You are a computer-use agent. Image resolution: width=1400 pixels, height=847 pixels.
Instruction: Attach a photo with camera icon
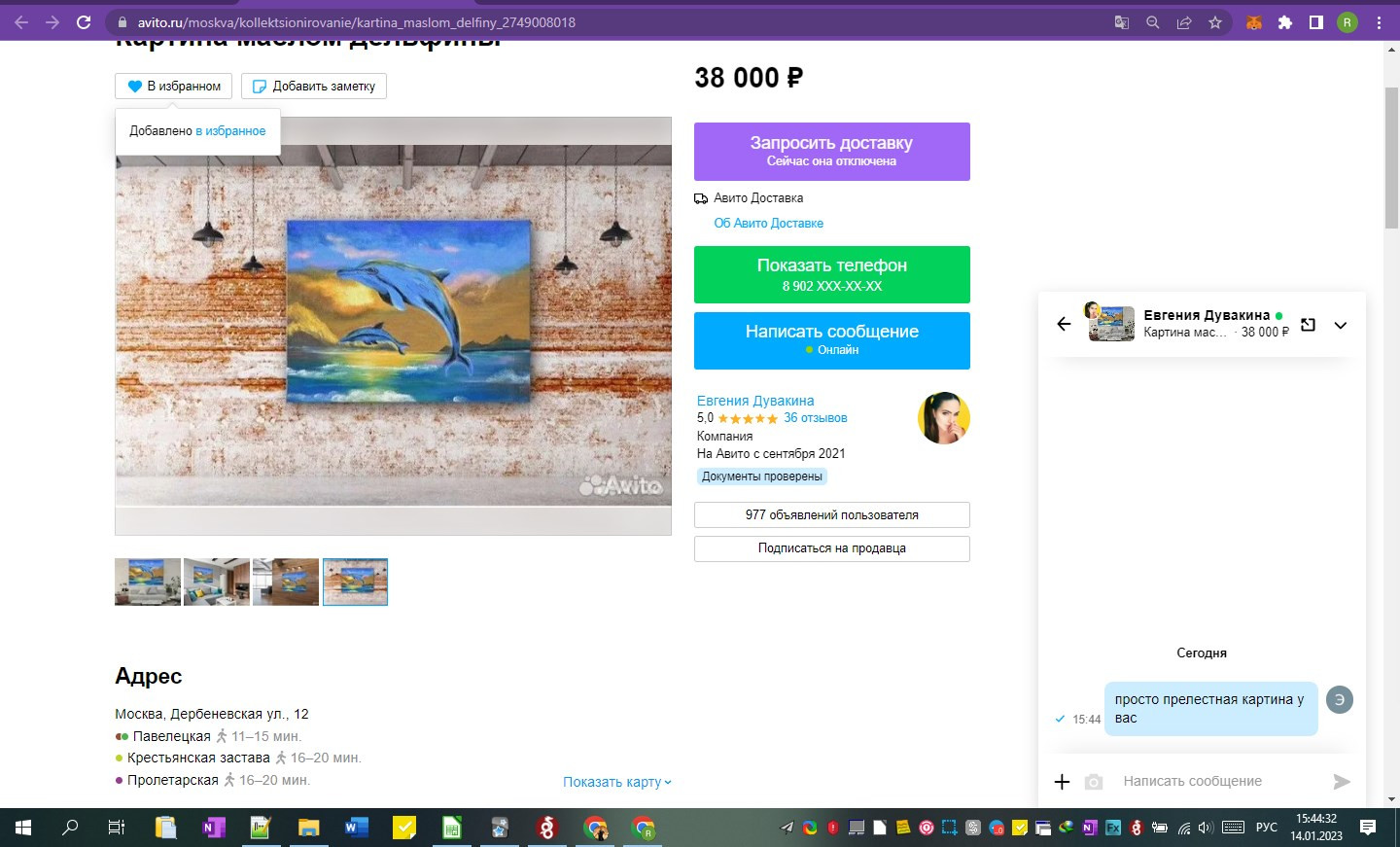1094,782
